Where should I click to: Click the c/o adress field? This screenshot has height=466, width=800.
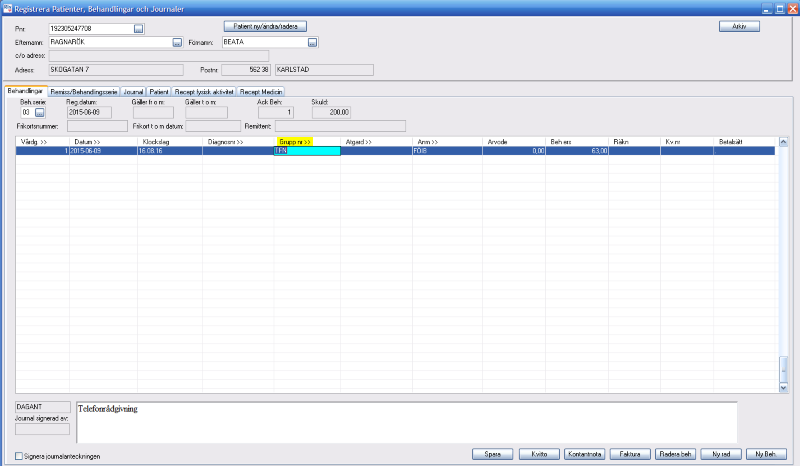tap(159, 56)
